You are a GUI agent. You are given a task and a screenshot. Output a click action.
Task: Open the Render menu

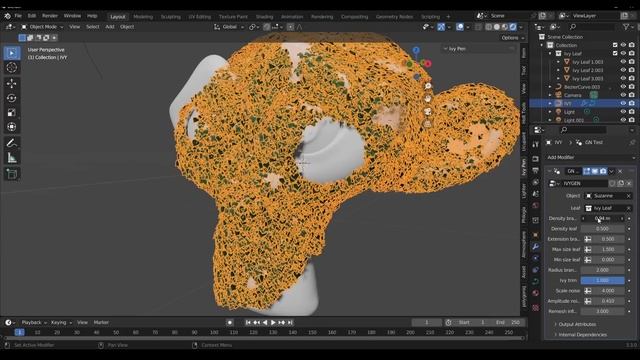tap(50, 16)
